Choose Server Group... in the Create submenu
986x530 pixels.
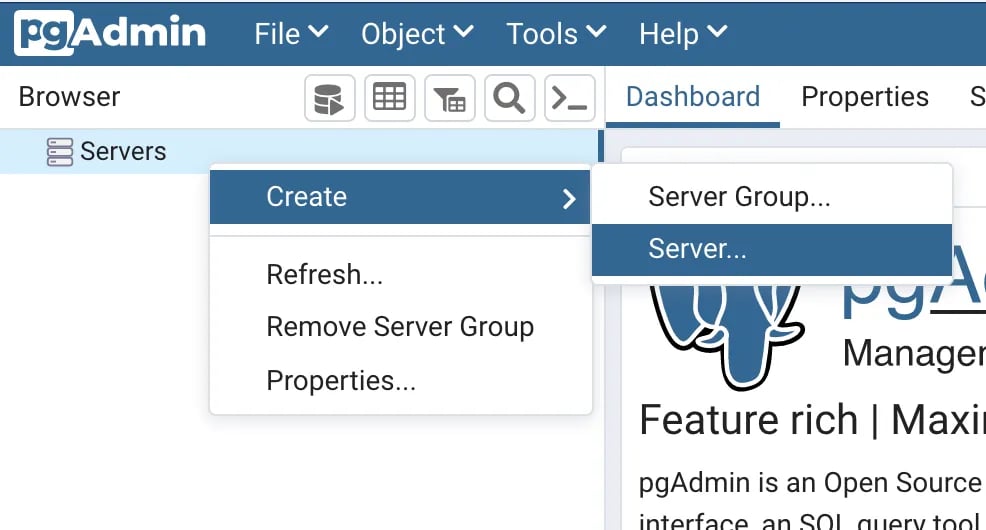click(x=739, y=196)
